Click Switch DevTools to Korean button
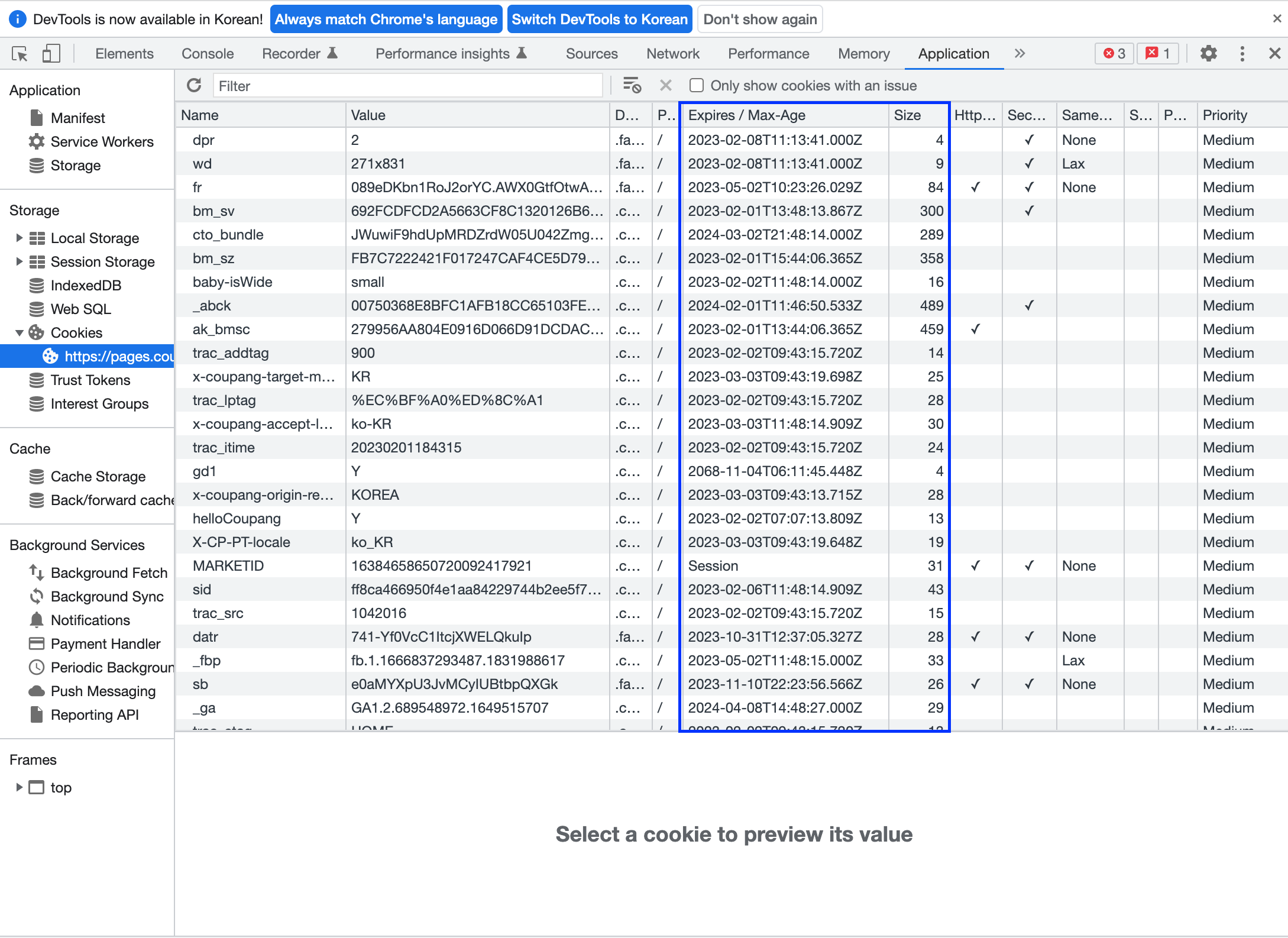This screenshot has height=938, width=1288. pos(599,20)
